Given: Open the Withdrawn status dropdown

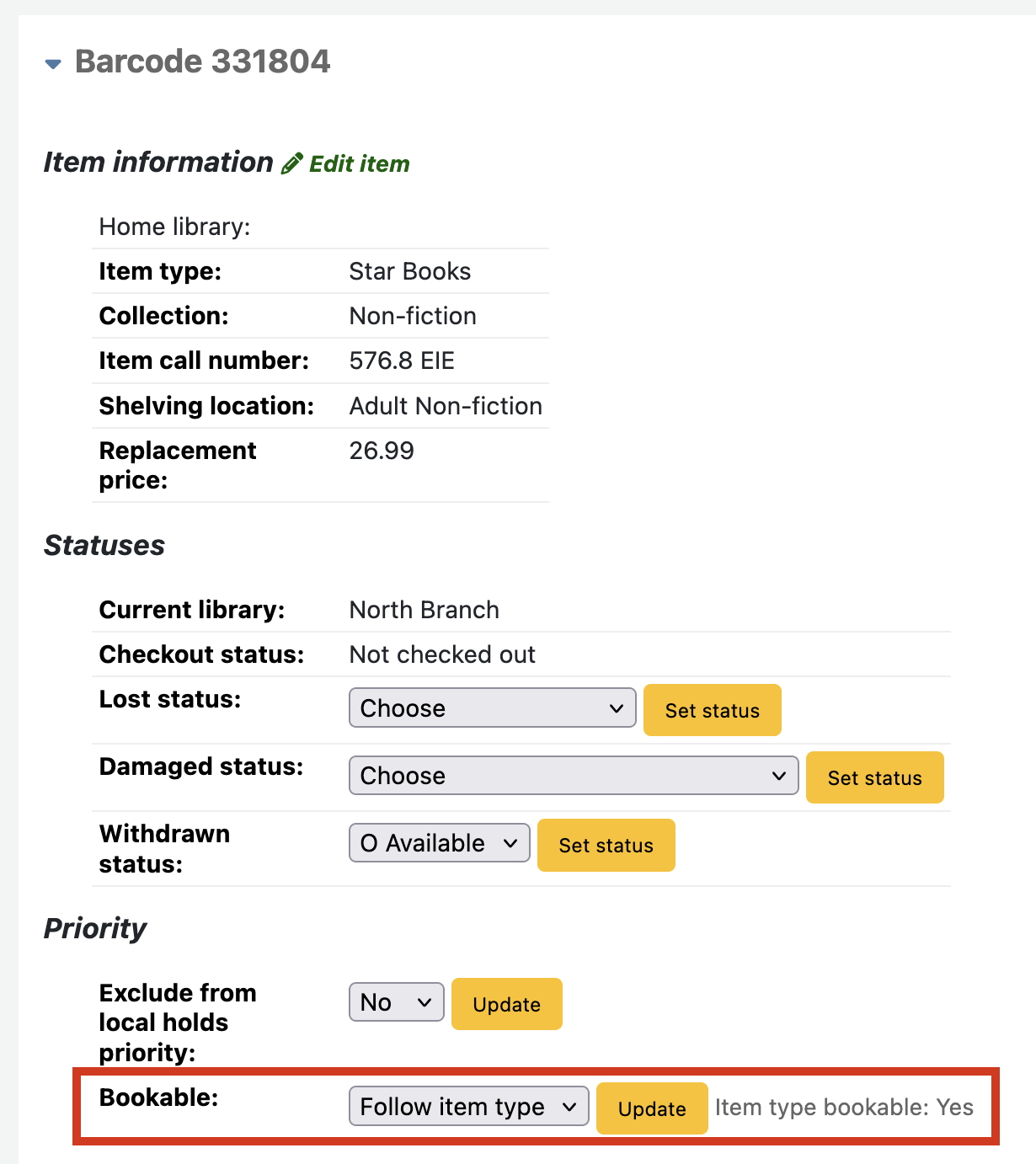Looking at the screenshot, I should click(x=439, y=843).
